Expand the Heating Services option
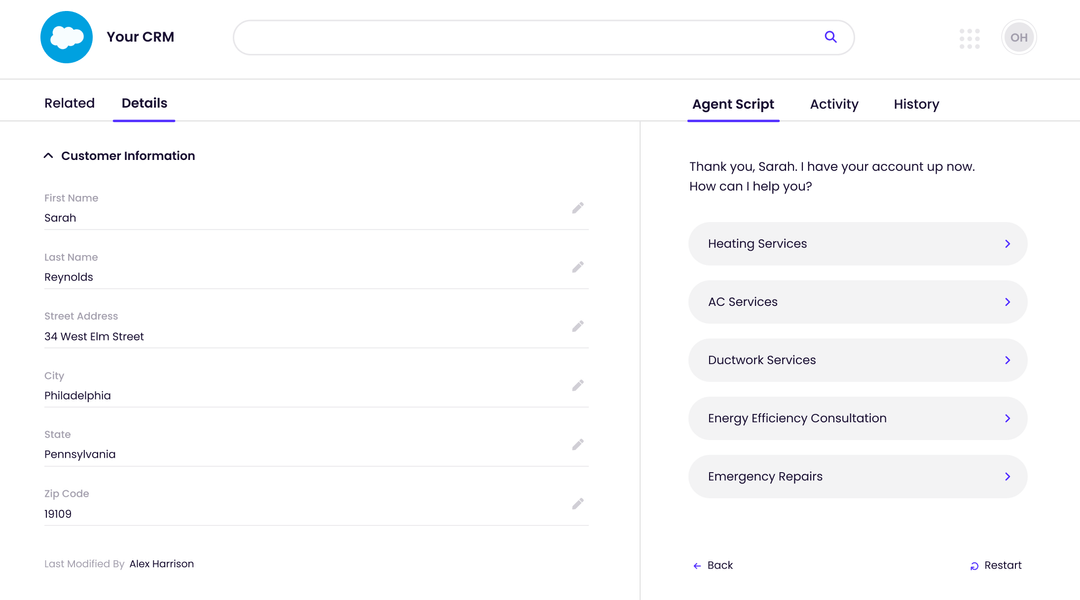The width and height of the screenshot is (1080, 600). point(857,244)
